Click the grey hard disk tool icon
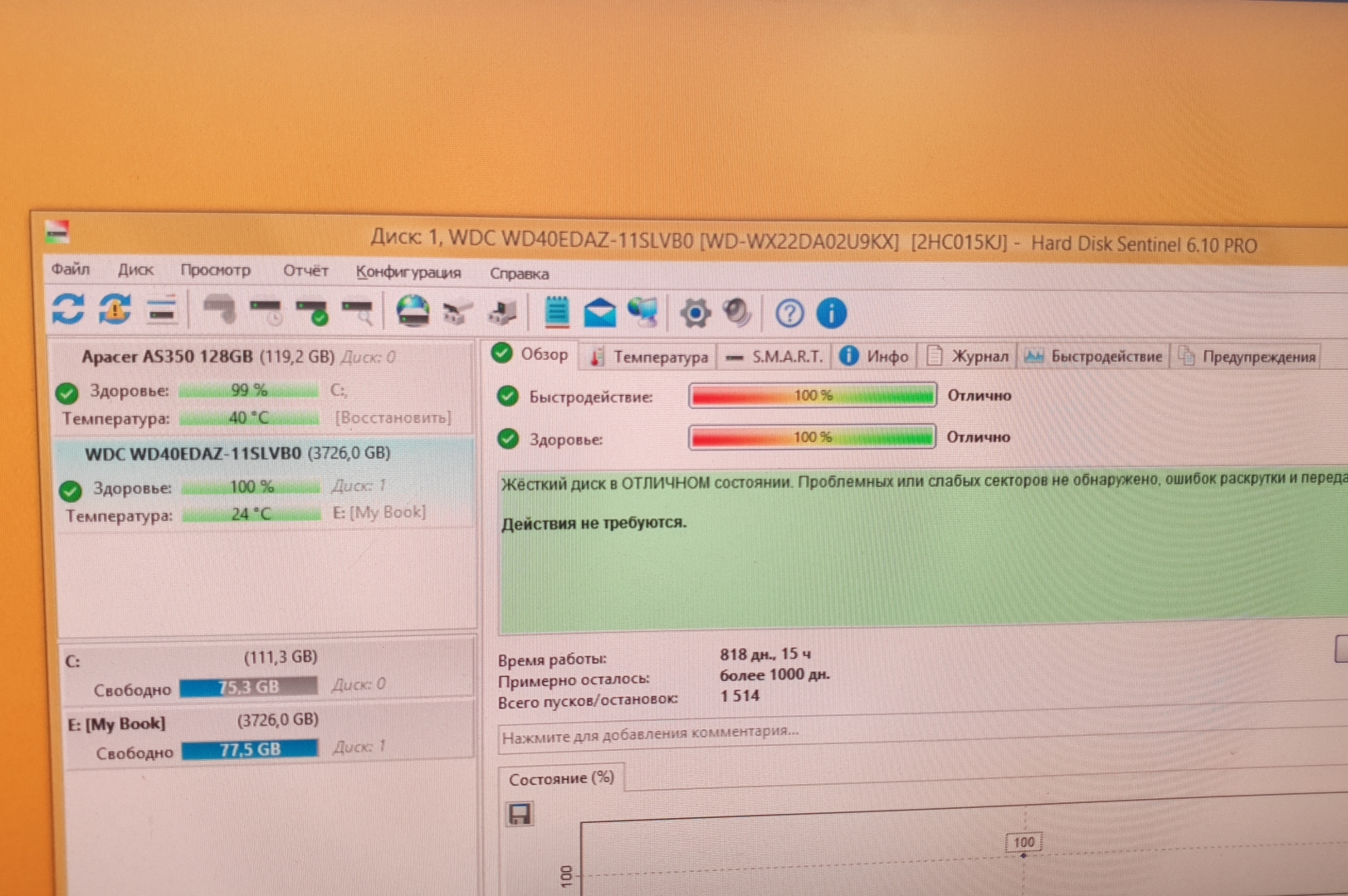Screen dimensions: 1348x896 [x=220, y=310]
